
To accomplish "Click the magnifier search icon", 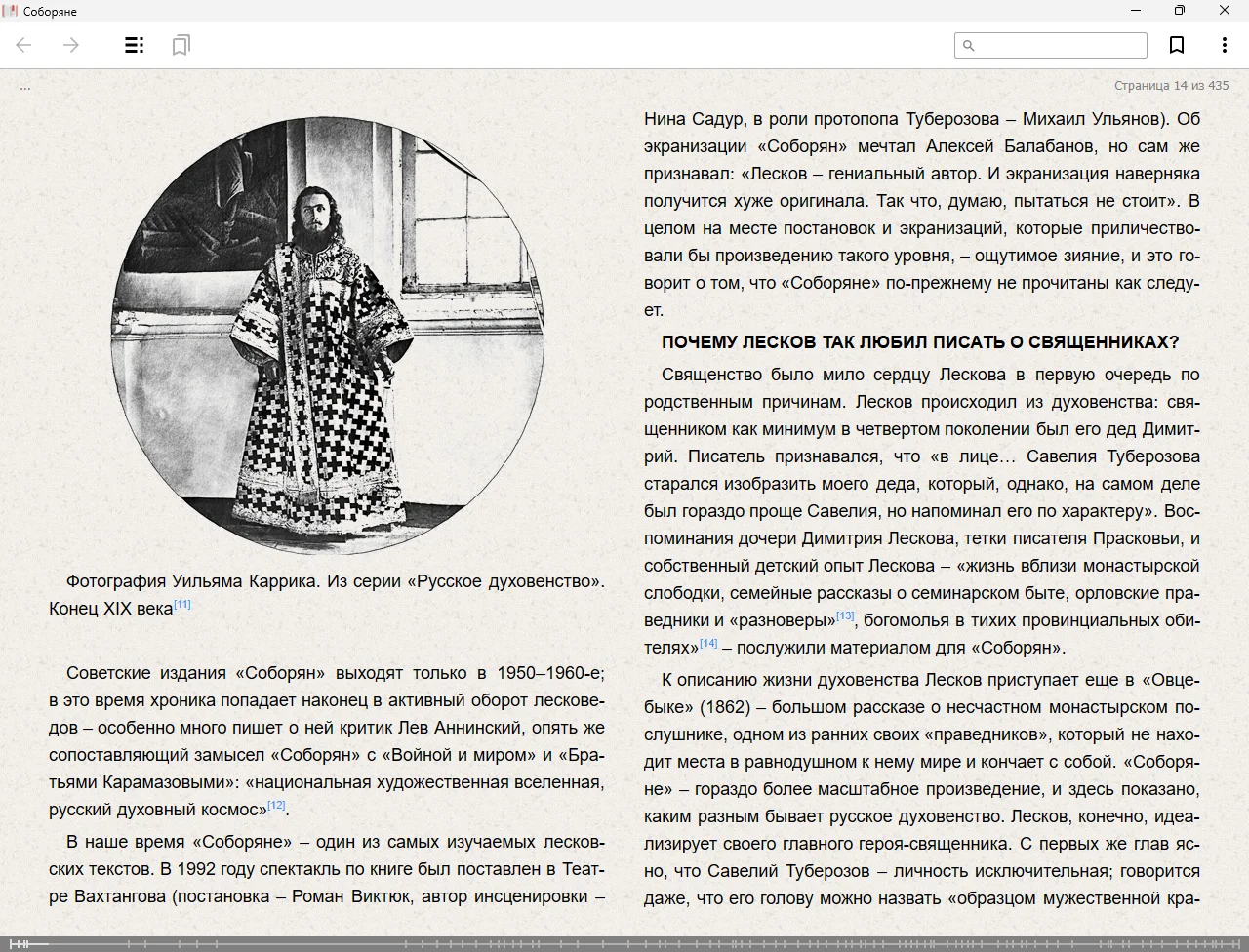I will coord(968,46).
